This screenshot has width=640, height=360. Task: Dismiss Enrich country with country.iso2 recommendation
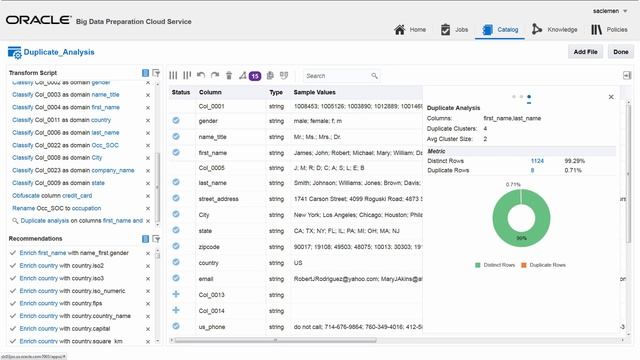pyautogui.click(x=148, y=266)
